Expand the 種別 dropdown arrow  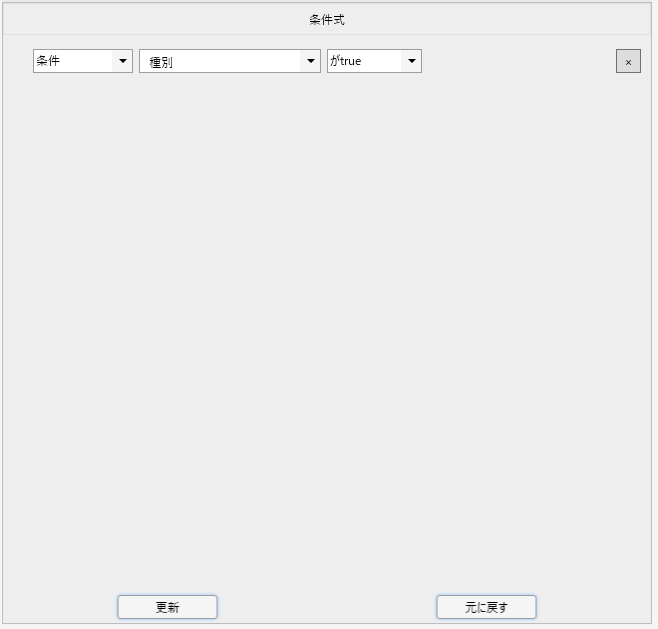(310, 61)
